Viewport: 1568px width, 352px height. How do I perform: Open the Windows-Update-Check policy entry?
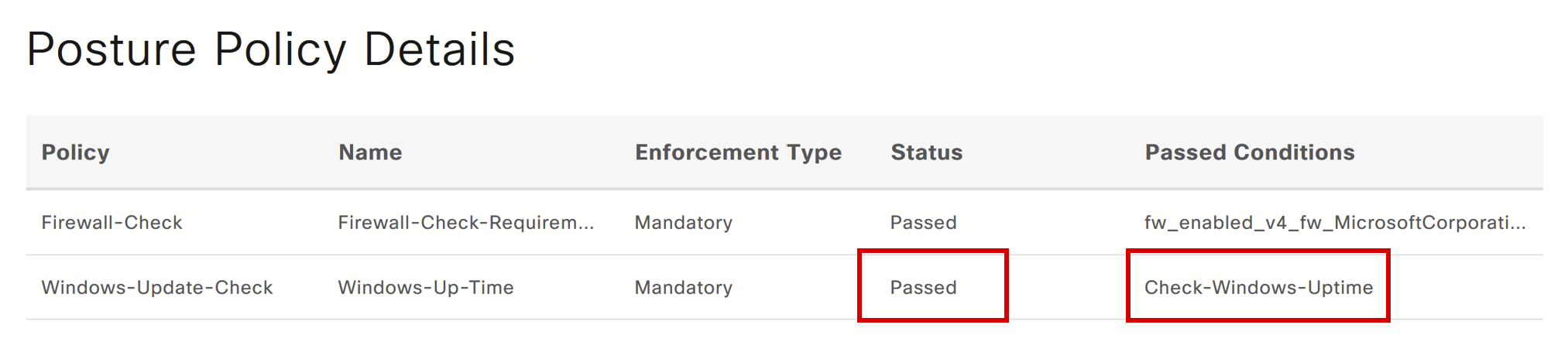pyautogui.click(x=156, y=288)
